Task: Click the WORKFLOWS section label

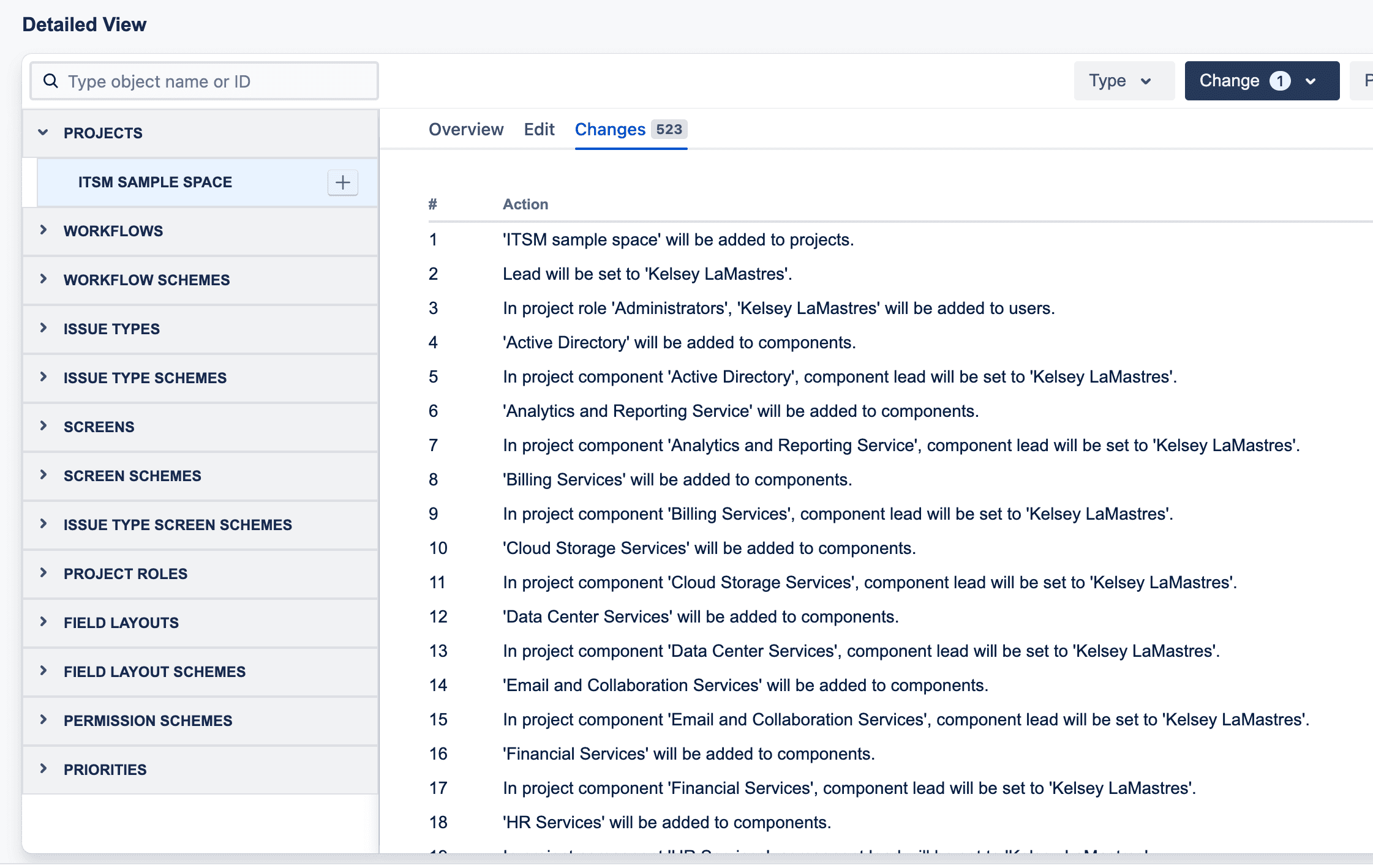Action: click(x=113, y=231)
